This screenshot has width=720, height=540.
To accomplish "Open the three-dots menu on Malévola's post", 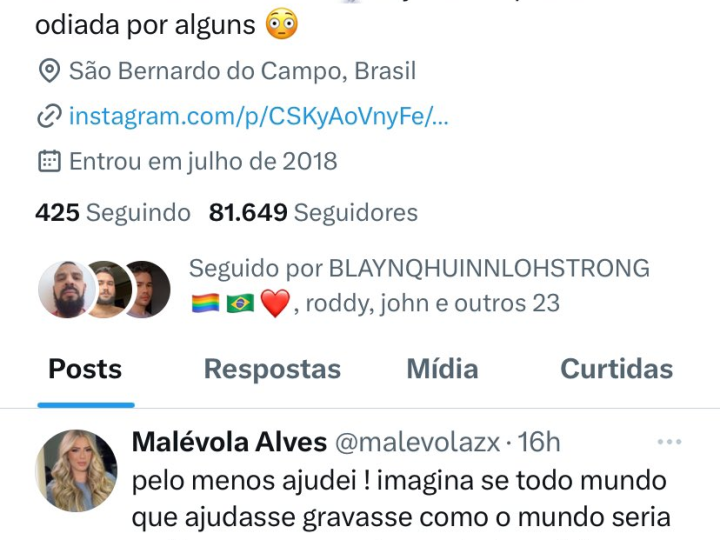I will tap(669, 442).
